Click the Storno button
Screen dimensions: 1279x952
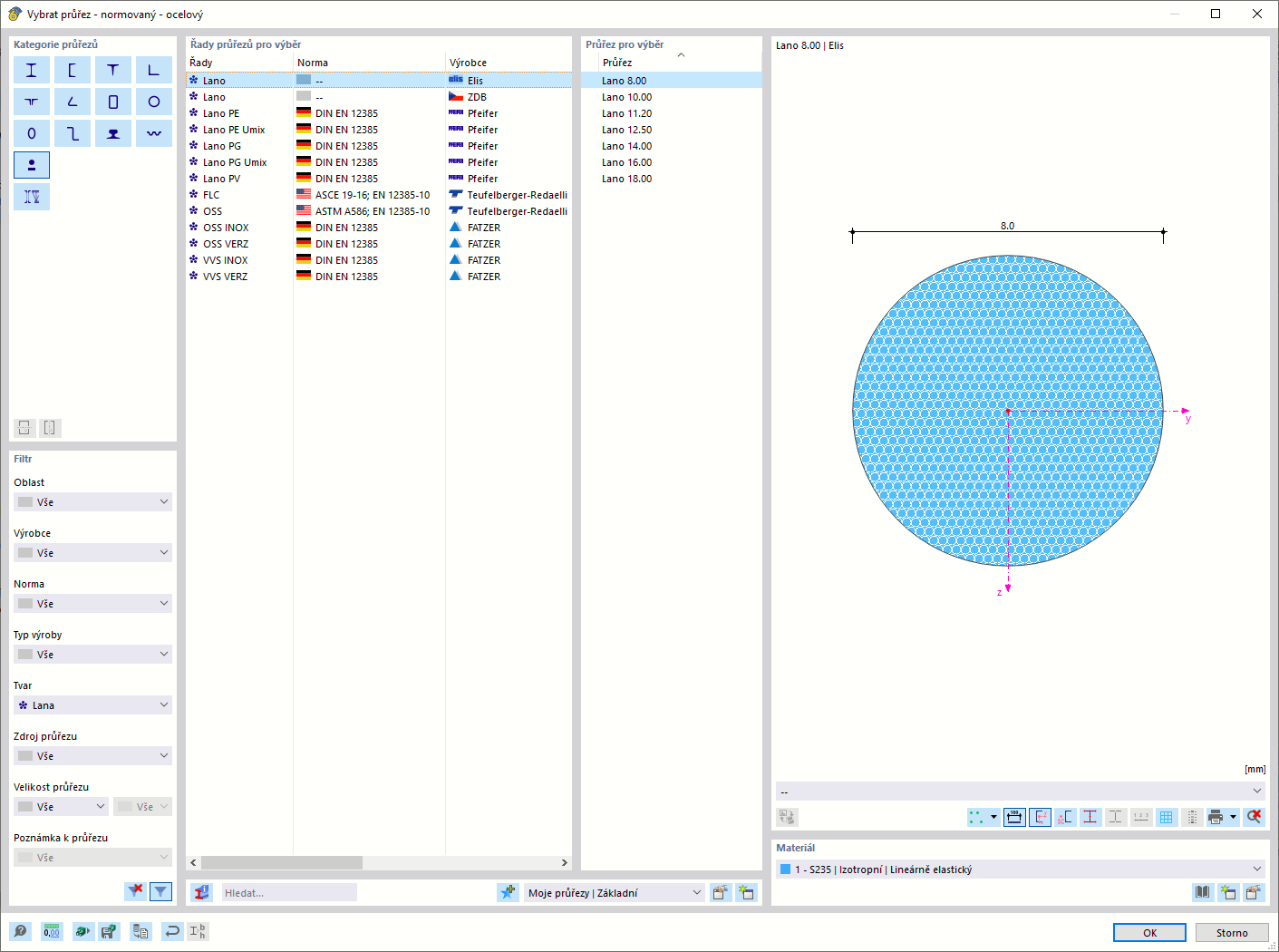tap(1232, 933)
